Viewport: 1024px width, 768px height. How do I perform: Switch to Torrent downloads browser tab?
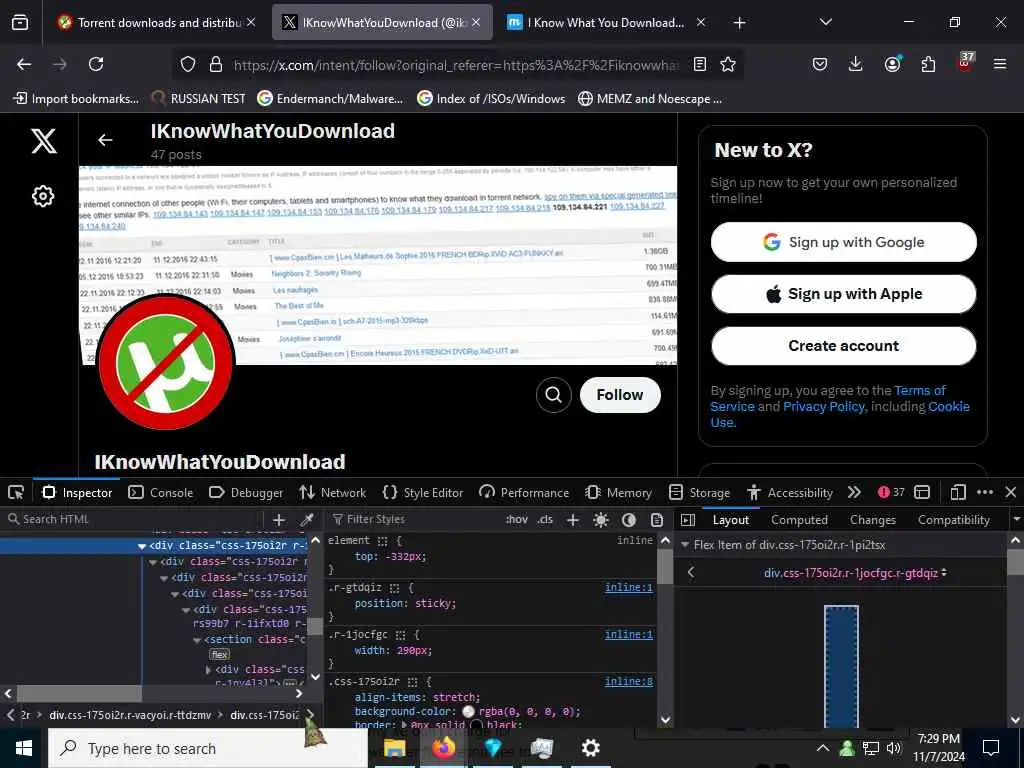pyautogui.click(x=157, y=23)
